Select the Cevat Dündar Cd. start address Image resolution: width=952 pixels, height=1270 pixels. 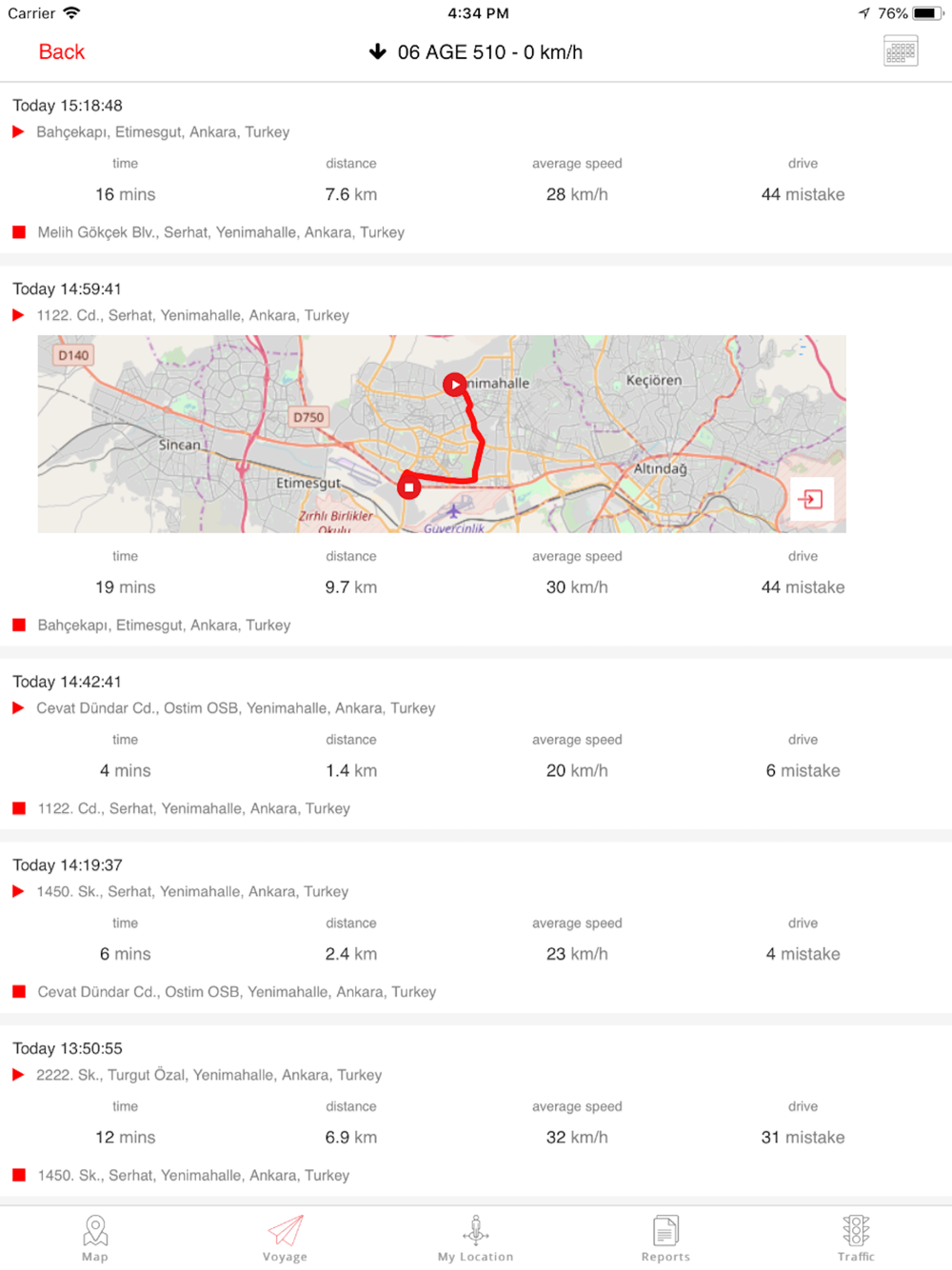(235, 708)
